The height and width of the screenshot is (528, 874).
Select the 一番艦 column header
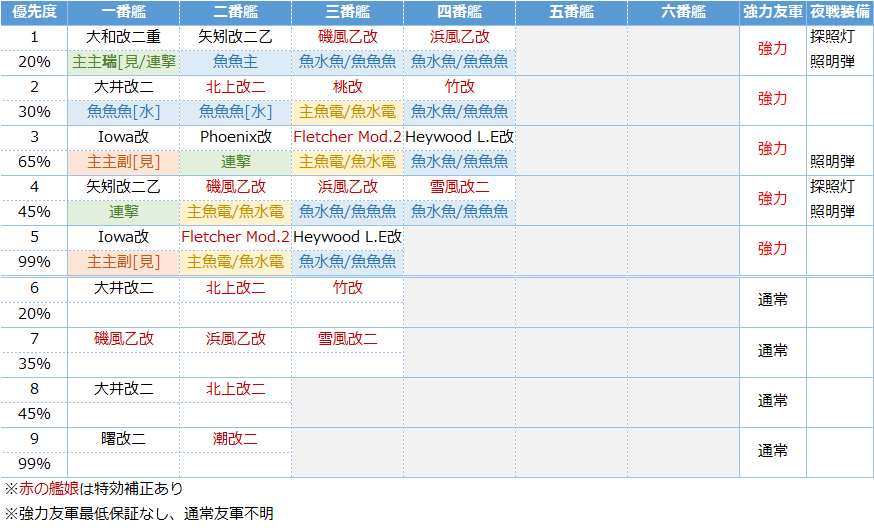(123, 12)
